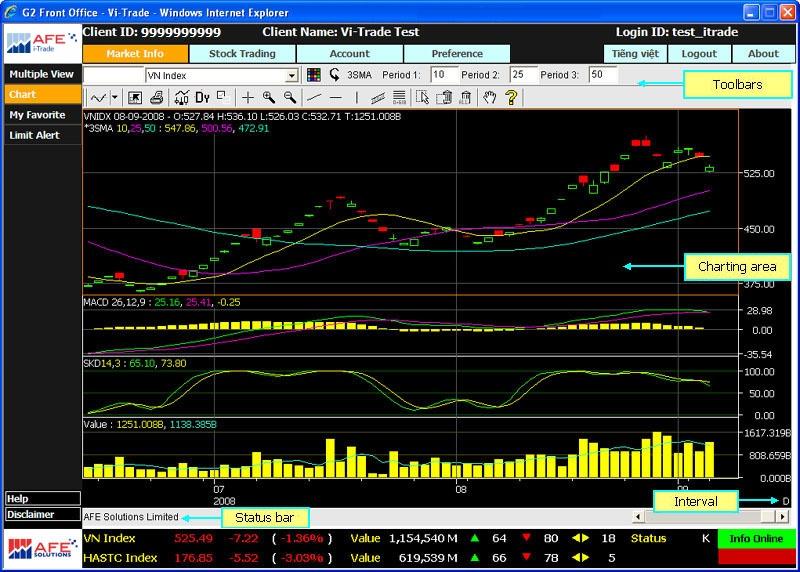Screen dimensions: 800x572
Task: Switch to the Market Info tab
Action: [x=135, y=54]
